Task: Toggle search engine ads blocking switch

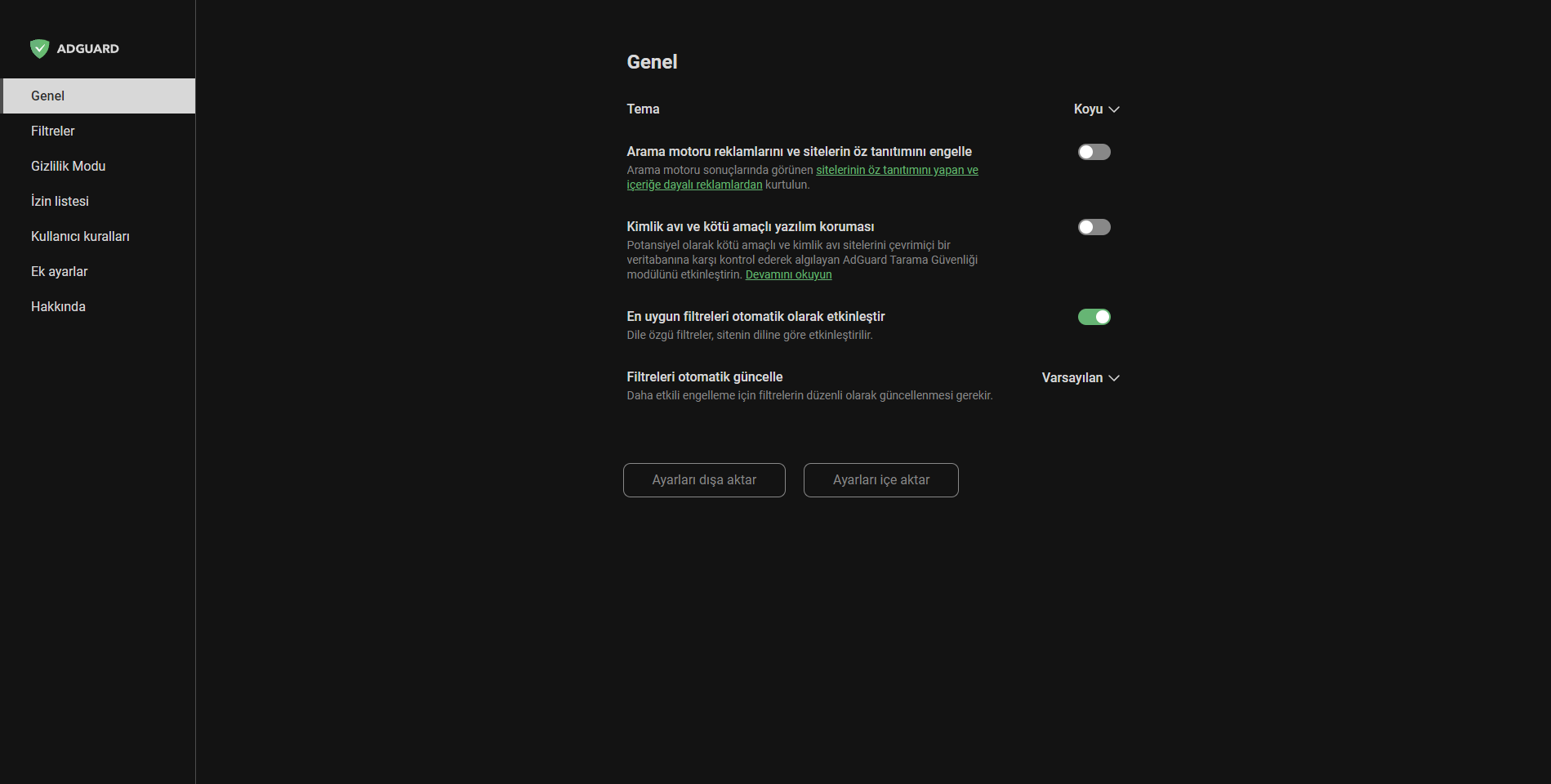Action: (x=1094, y=152)
